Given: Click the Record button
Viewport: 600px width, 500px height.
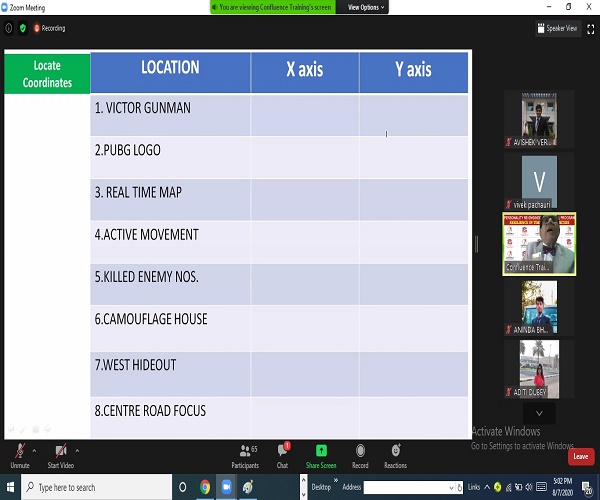Looking at the screenshot, I should coord(360,456).
